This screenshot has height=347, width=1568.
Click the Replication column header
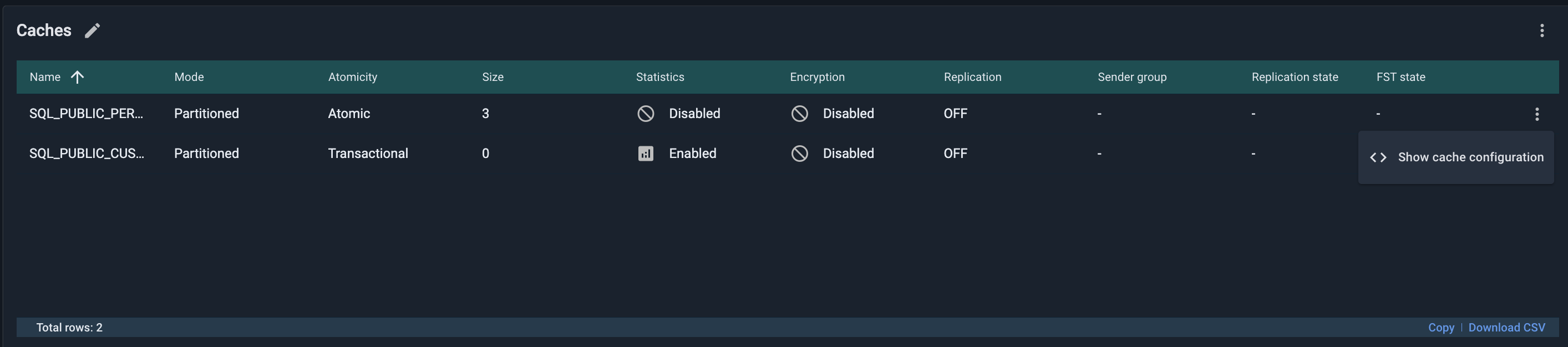[972, 77]
